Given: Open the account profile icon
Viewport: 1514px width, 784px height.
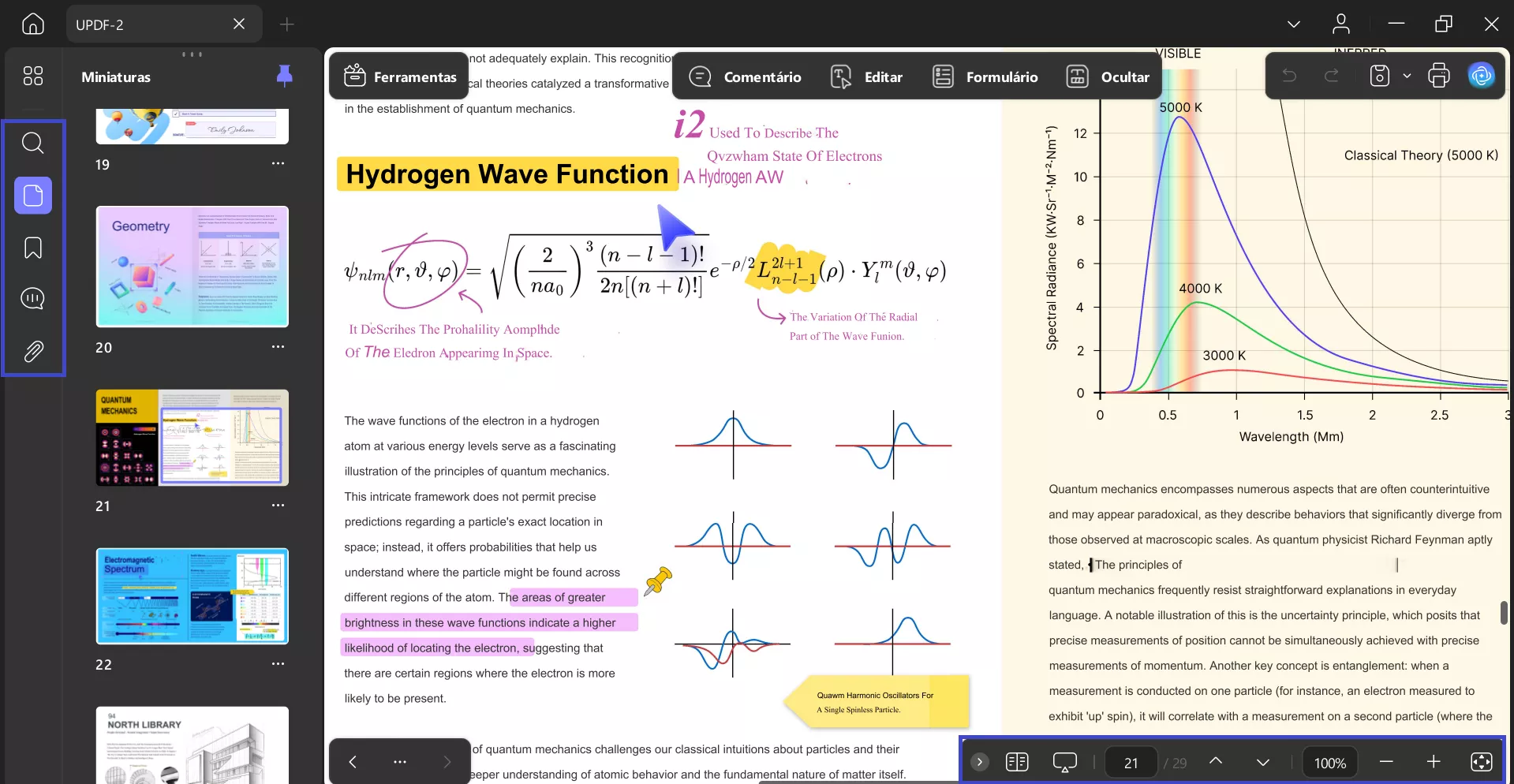Looking at the screenshot, I should click(x=1340, y=24).
